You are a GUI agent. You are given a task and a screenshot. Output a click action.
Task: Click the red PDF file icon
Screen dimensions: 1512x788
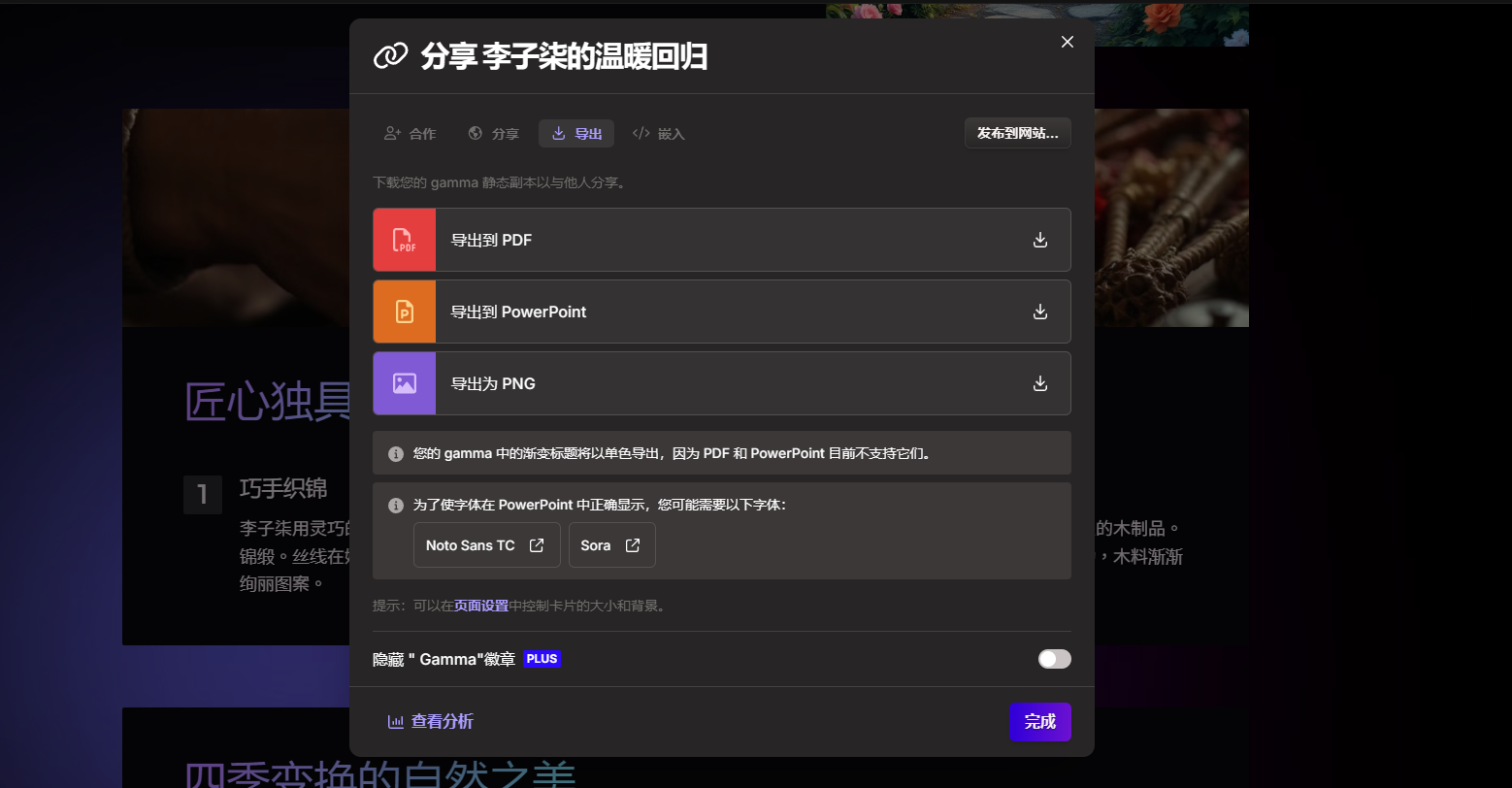[x=405, y=240]
